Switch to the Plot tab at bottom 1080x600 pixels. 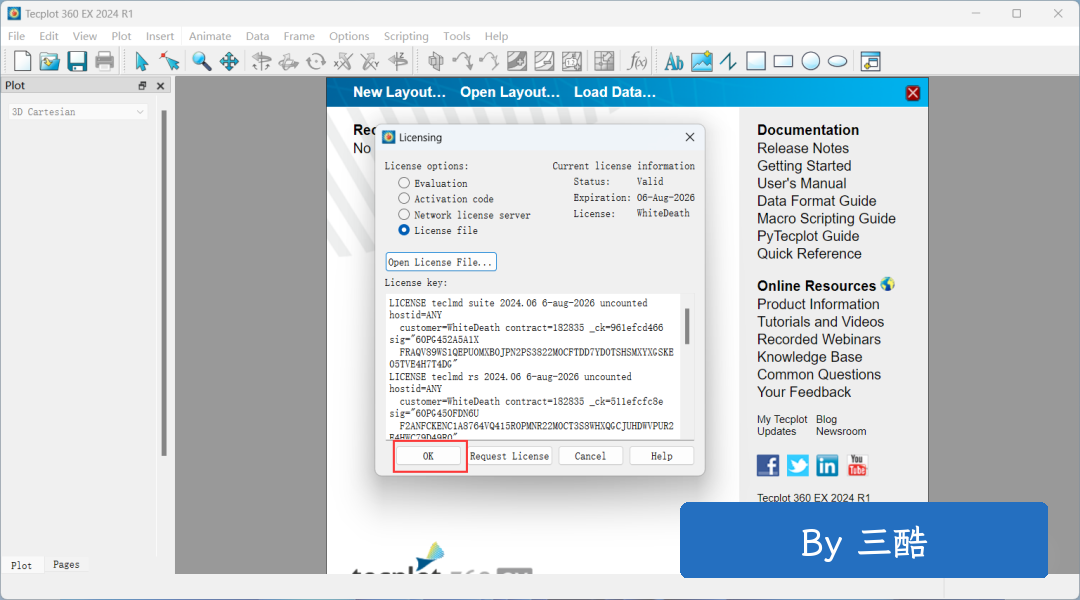pyautogui.click(x=21, y=565)
